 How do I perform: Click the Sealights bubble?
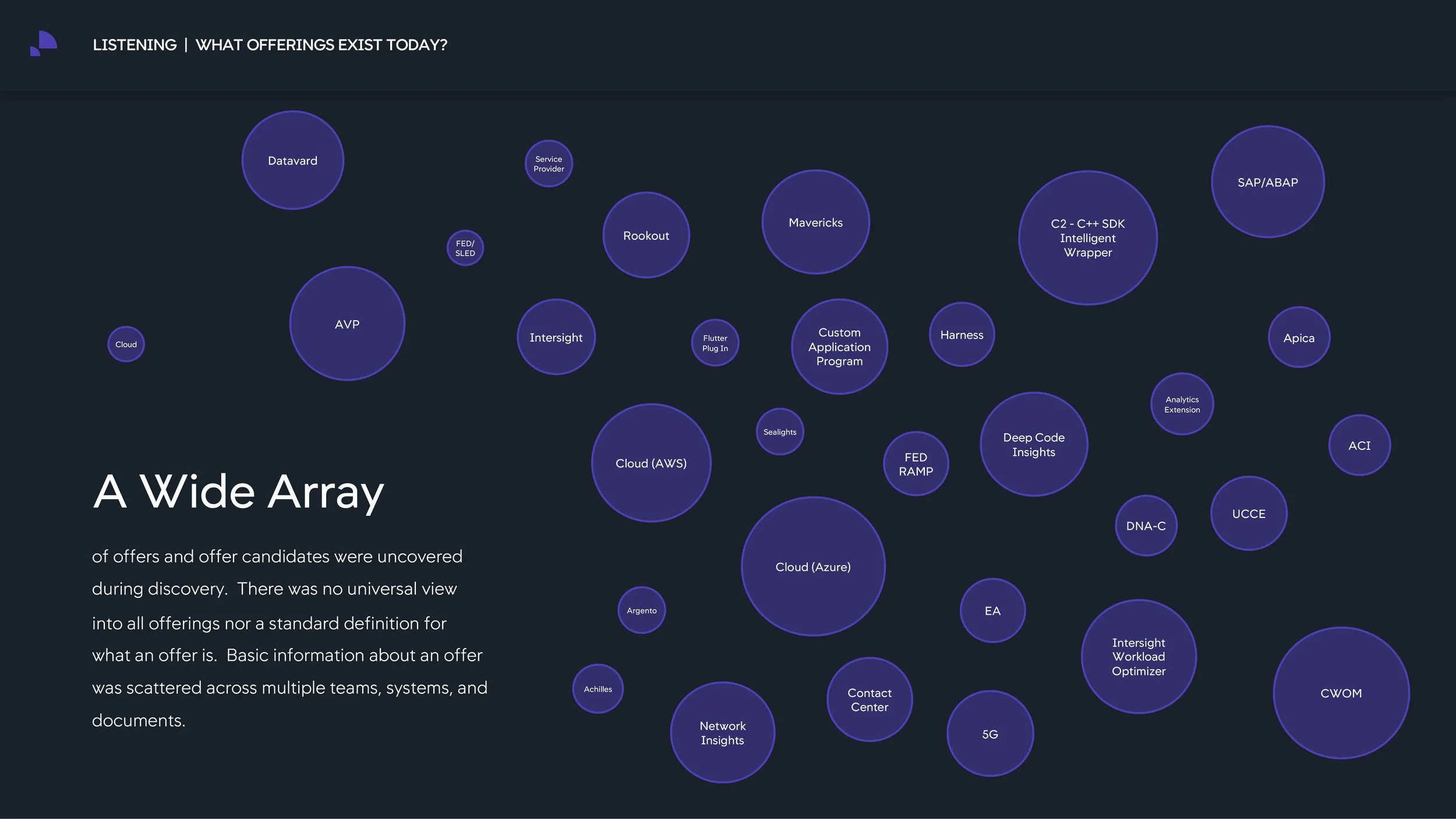point(779,432)
